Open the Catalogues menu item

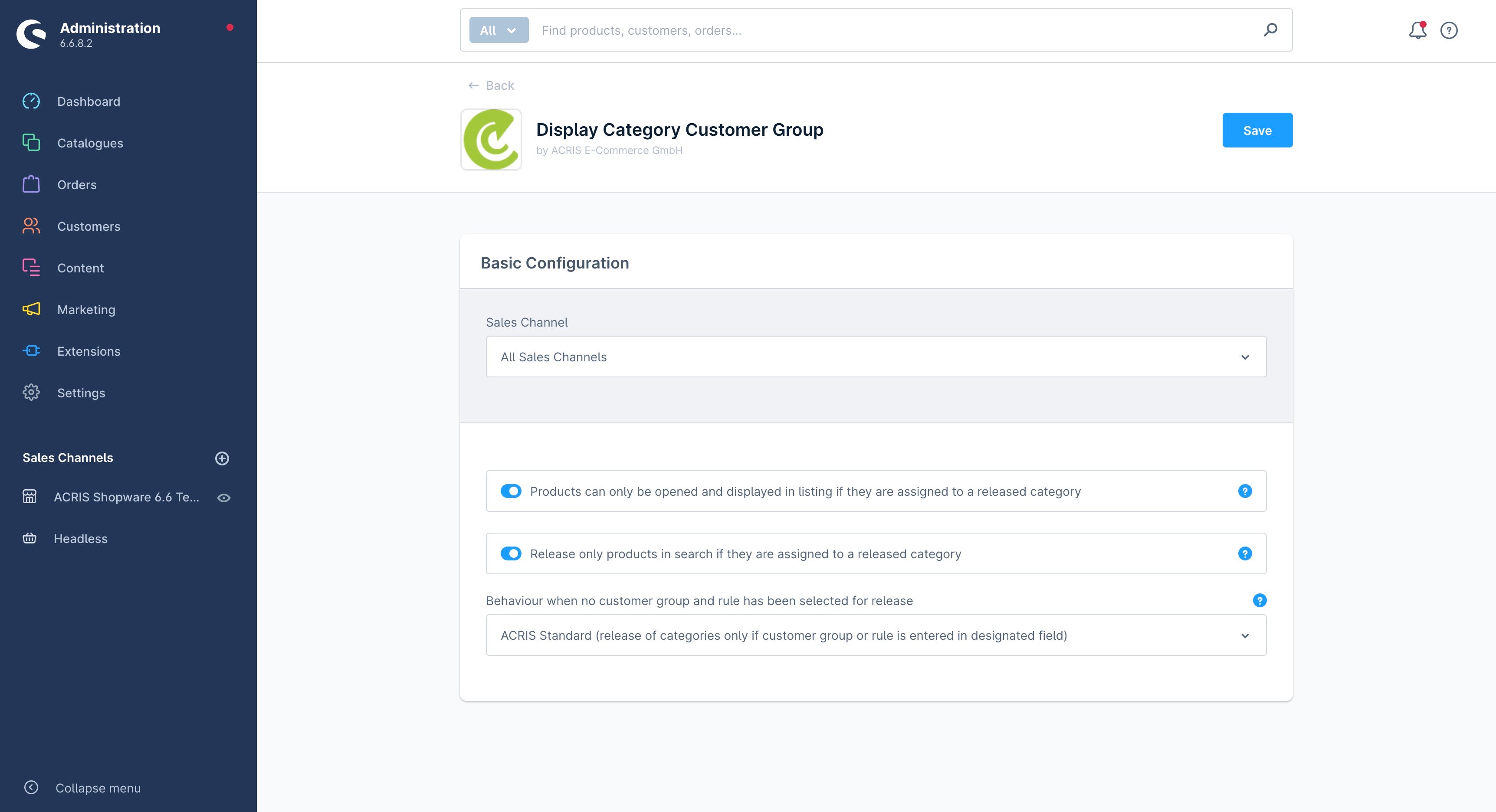90,143
